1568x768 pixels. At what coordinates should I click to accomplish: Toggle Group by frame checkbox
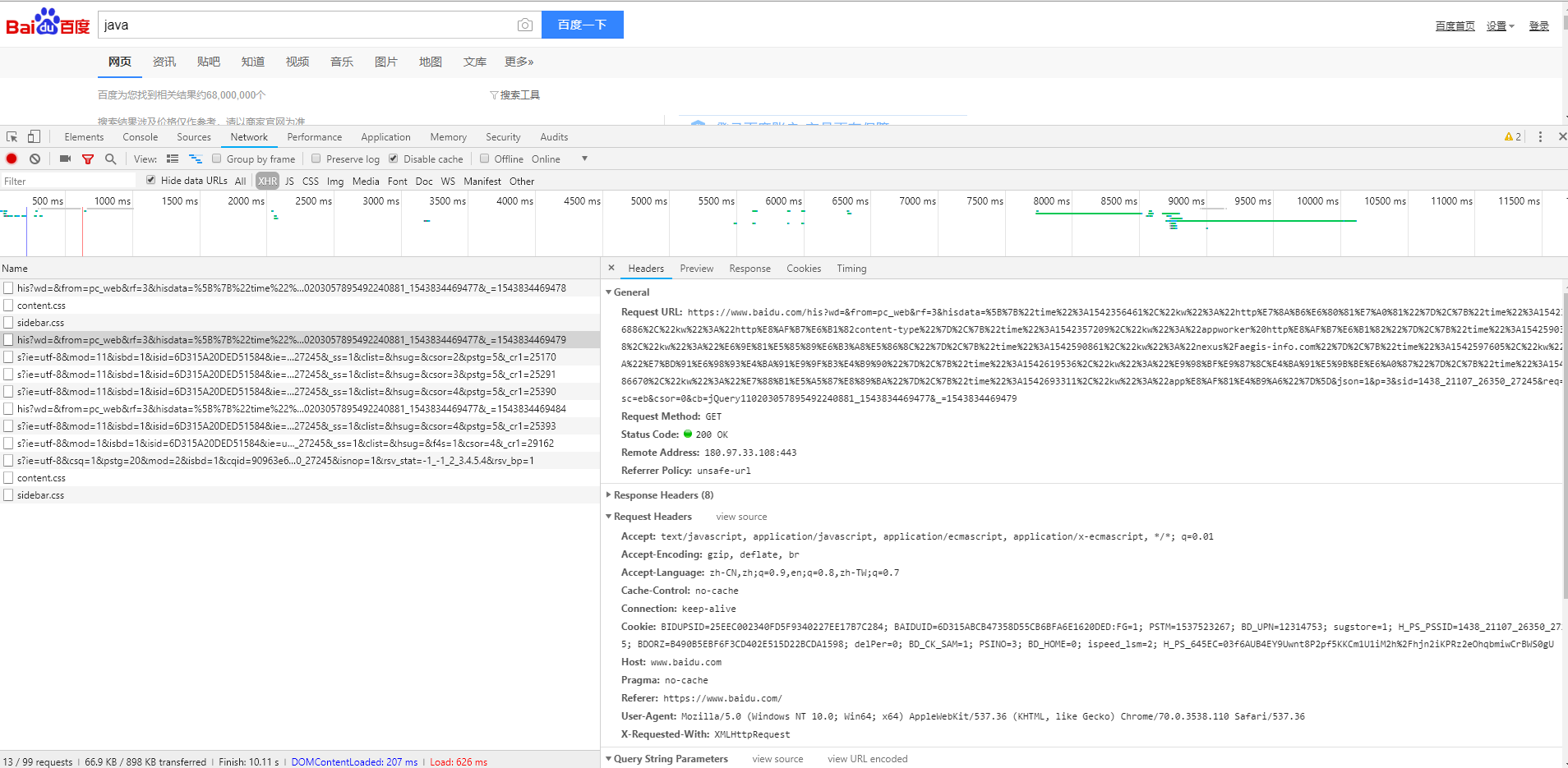[217, 159]
